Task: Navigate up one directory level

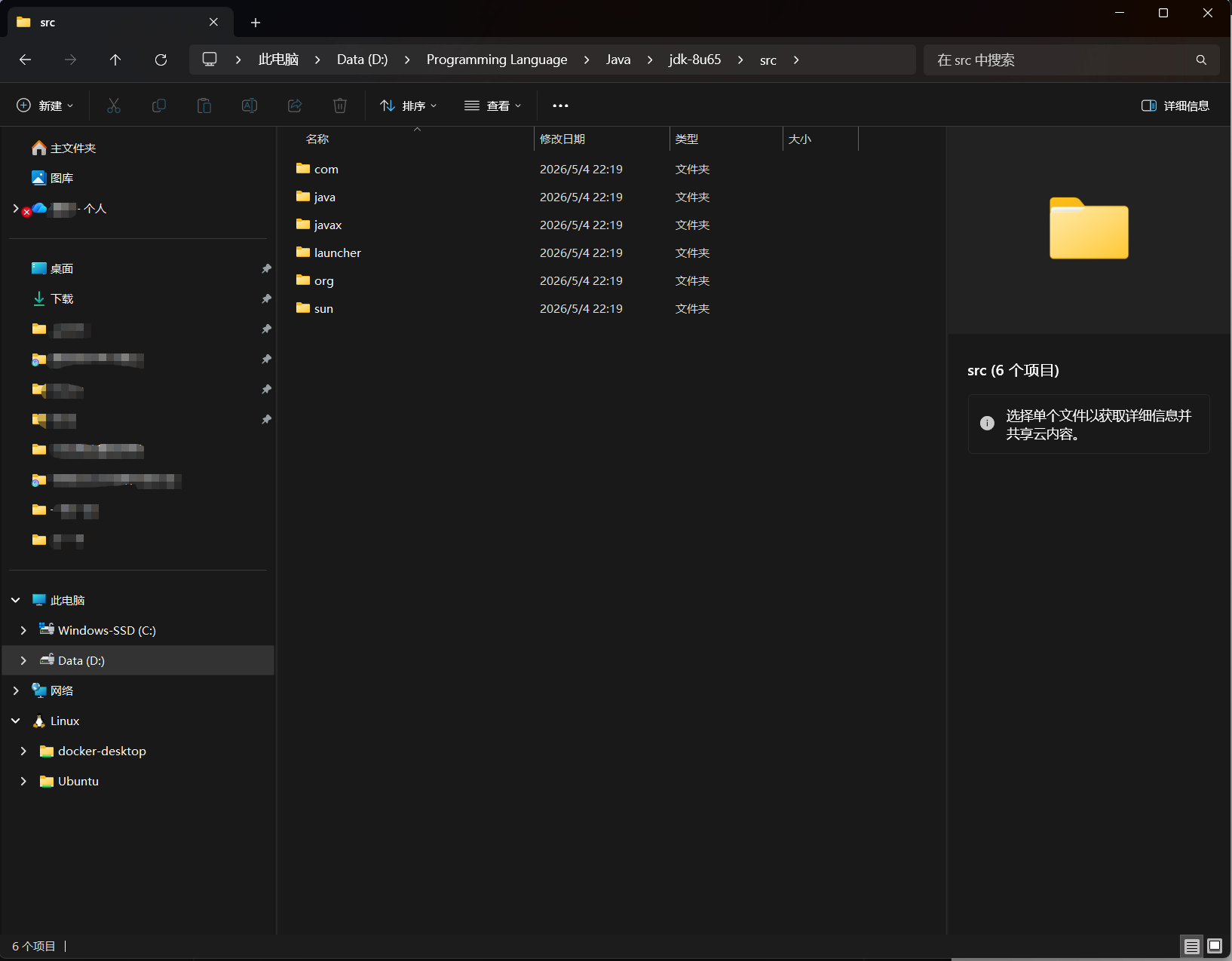Action: click(115, 60)
